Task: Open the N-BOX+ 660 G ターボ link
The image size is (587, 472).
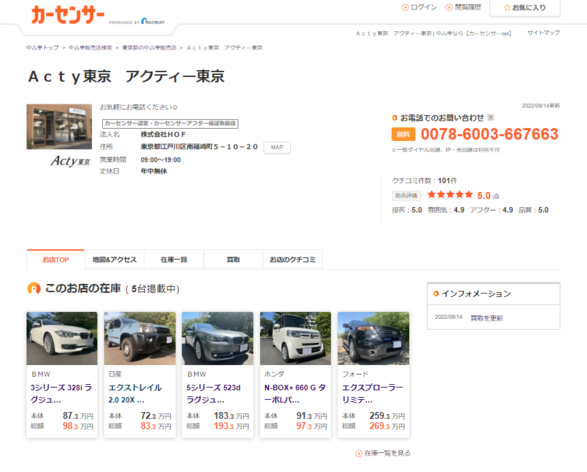Action: click(295, 393)
